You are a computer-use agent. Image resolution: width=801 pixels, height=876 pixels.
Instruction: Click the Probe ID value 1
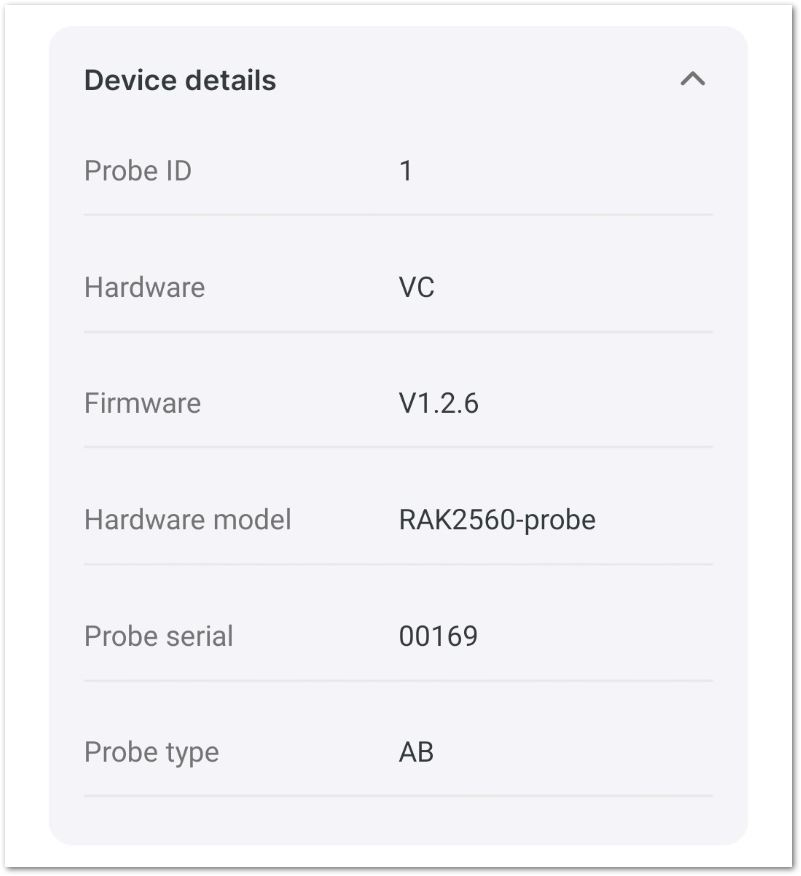406,170
